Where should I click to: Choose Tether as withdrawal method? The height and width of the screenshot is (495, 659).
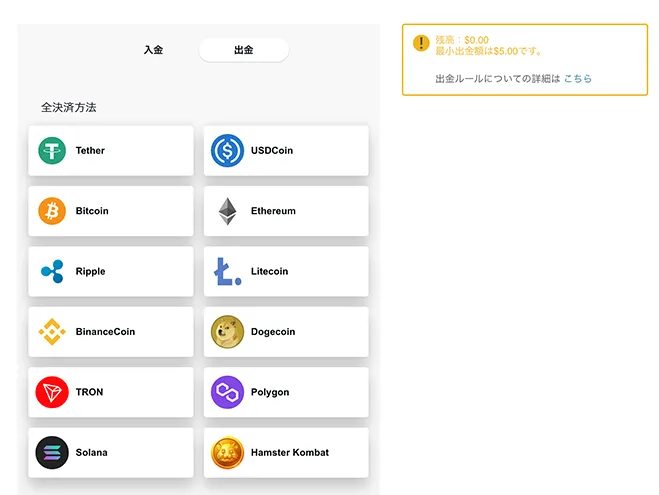click(x=111, y=150)
